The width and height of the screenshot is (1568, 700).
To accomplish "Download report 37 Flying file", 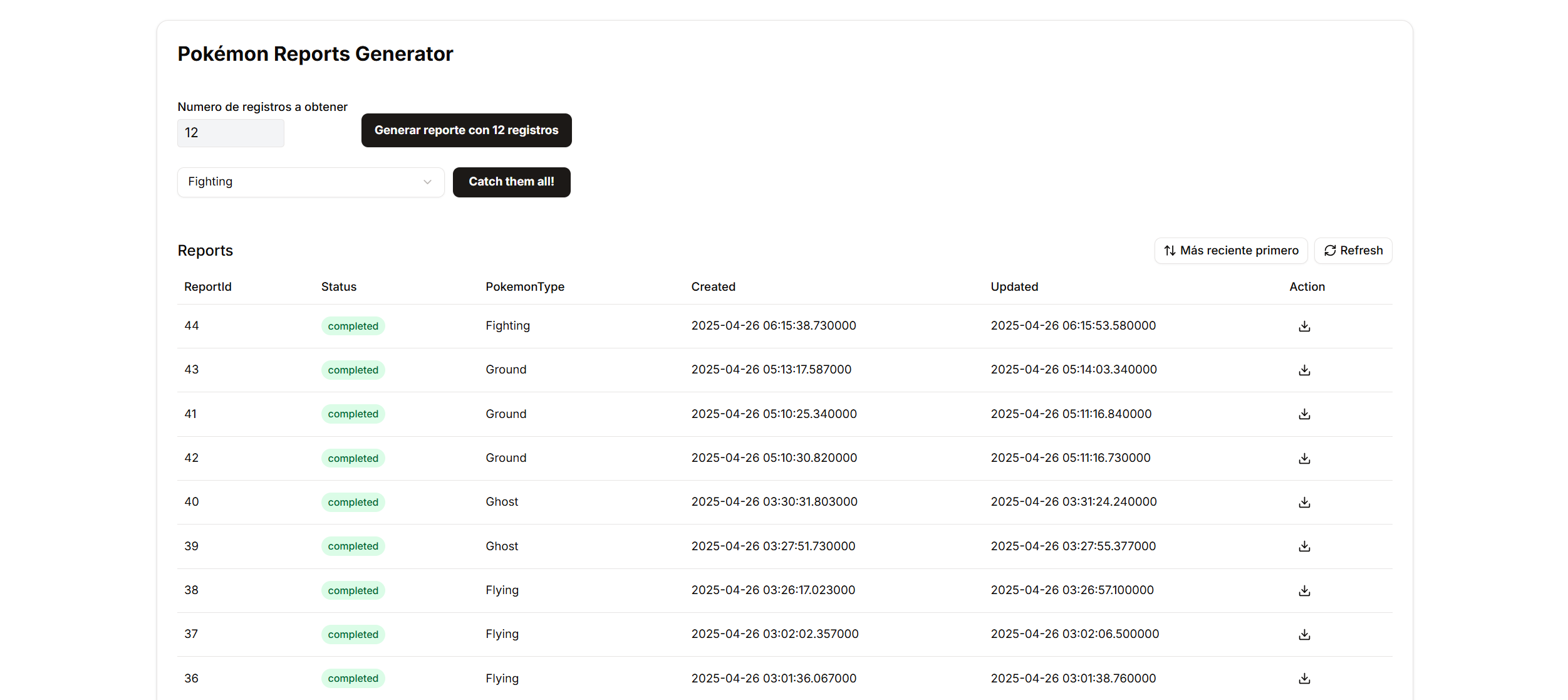I will point(1304,635).
